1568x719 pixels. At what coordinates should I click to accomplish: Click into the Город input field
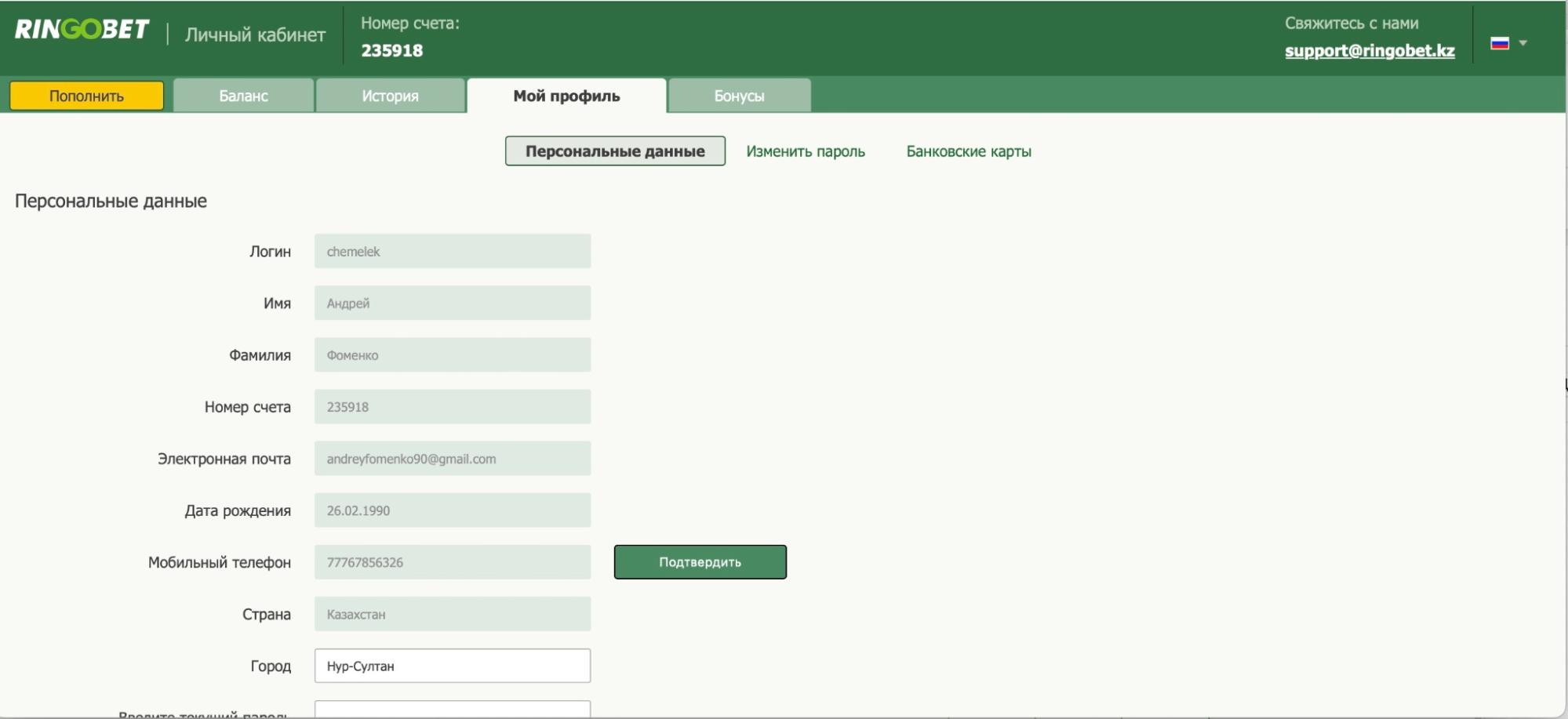pyautogui.click(x=453, y=666)
